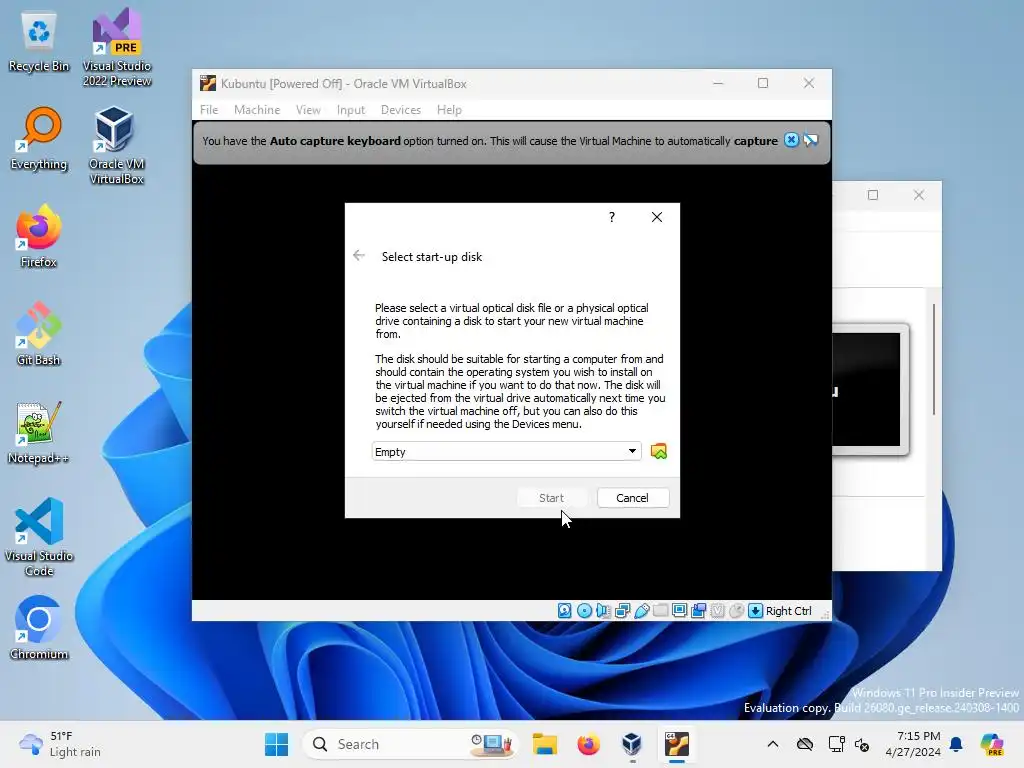The width and height of the screenshot is (1024, 768).
Task: Show hidden system tray icons
Action: (x=773, y=744)
